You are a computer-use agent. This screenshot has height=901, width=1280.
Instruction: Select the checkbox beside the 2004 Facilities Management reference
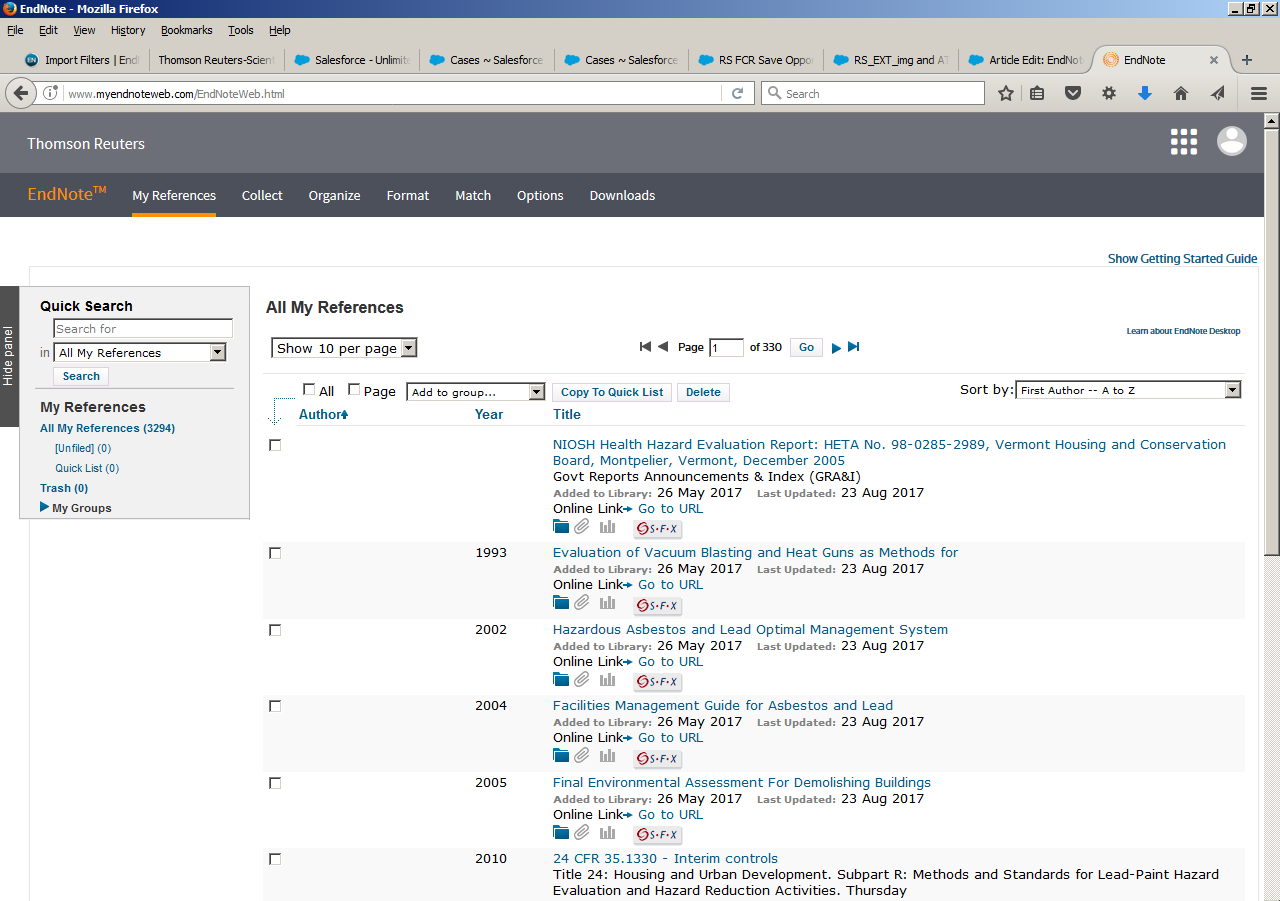coord(275,706)
